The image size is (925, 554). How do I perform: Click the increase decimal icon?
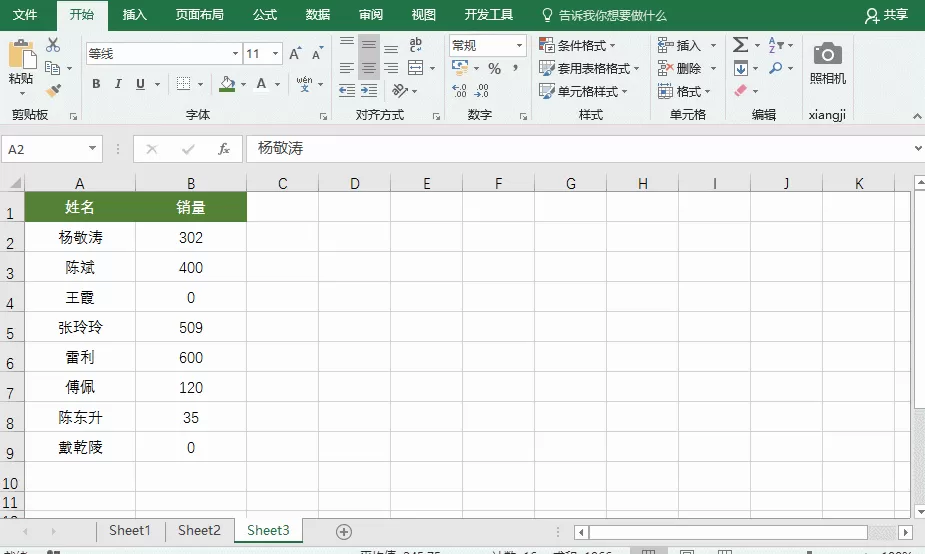[x=459, y=90]
